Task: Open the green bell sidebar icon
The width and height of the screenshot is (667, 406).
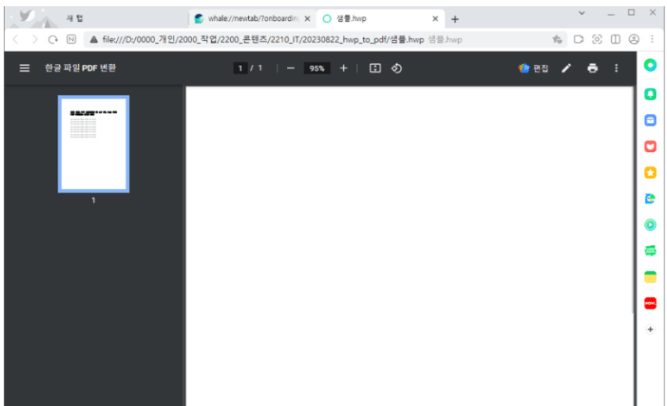Action: click(x=650, y=94)
